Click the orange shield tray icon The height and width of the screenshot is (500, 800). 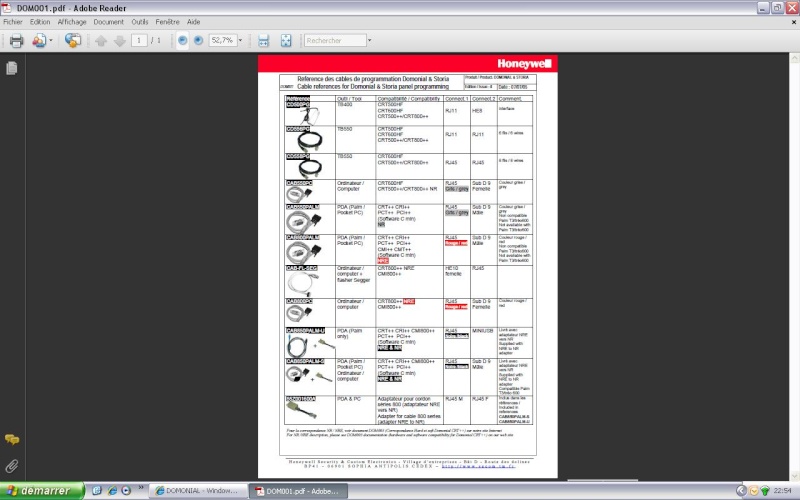tap(754, 491)
